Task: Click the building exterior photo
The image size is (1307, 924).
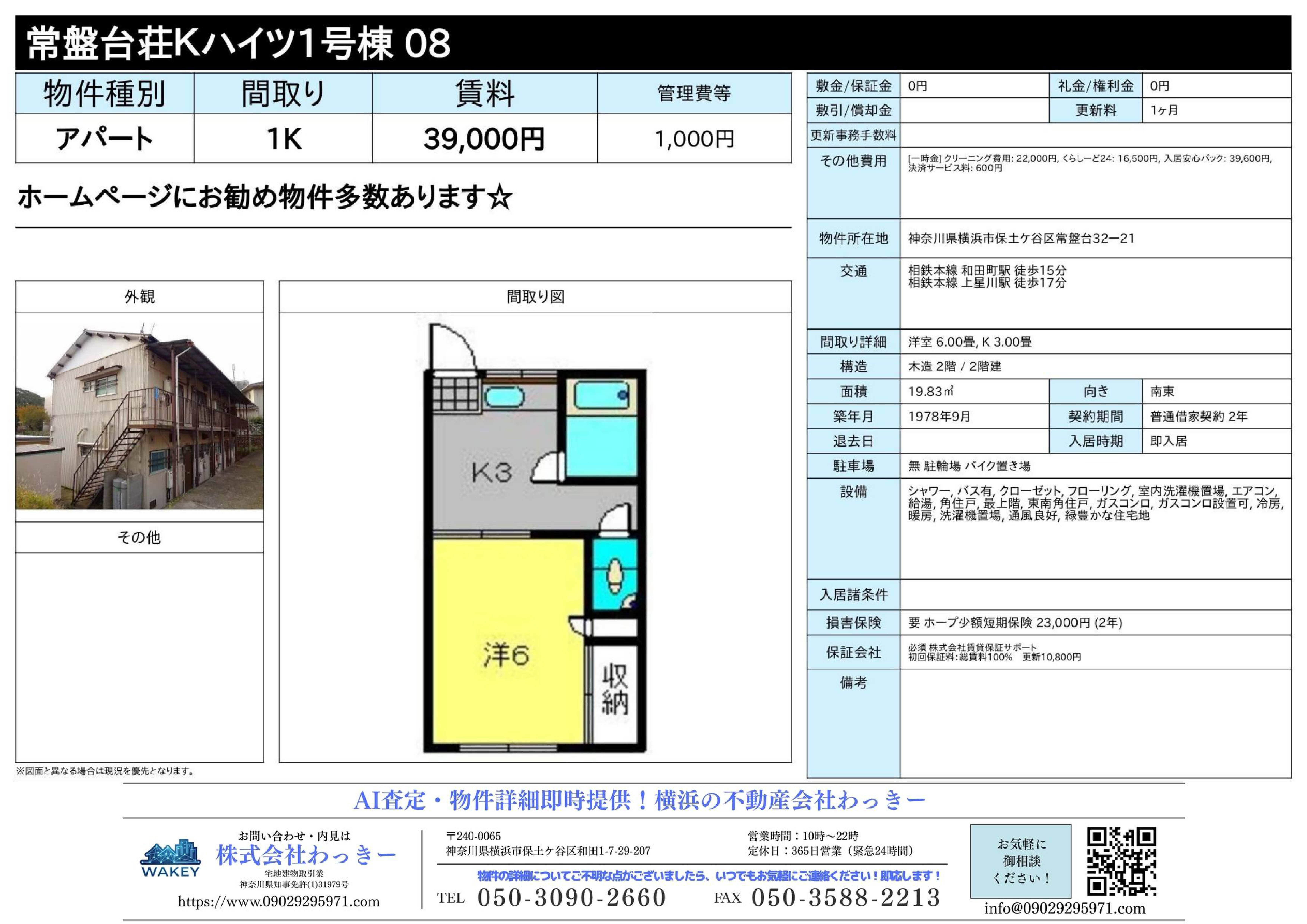Action: pyautogui.click(x=140, y=415)
